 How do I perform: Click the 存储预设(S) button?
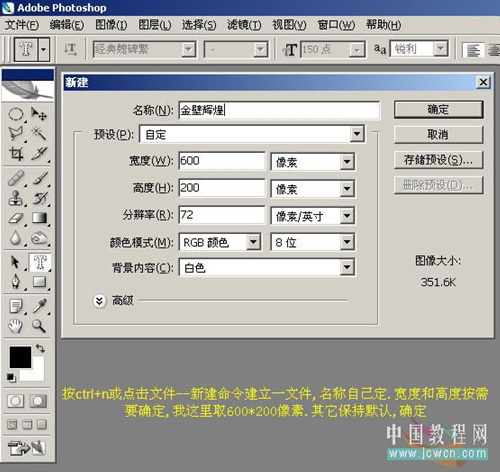coord(438,160)
